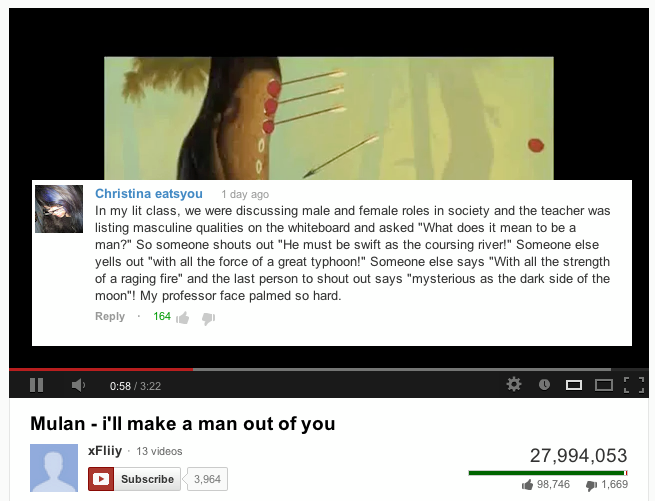The image size is (655, 501).
Task: Seek in the video progress bar
Action: click(x=310, y=369)
